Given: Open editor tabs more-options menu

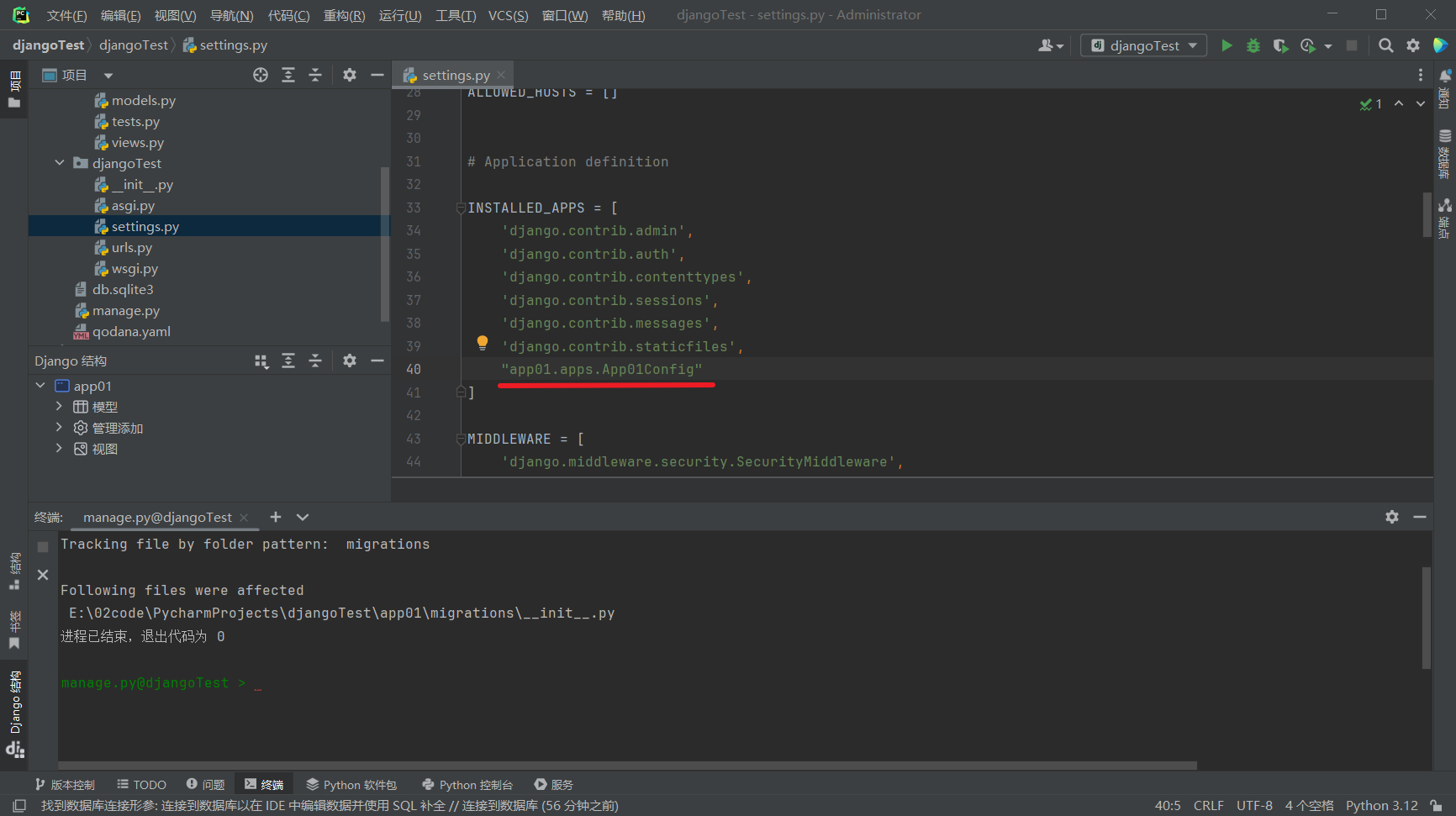Looking at the screenshot, I should [x=1421, y=75].
